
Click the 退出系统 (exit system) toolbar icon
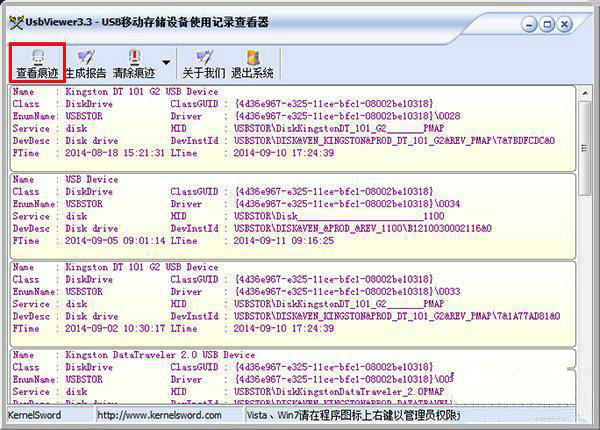(x=253, y=63)
